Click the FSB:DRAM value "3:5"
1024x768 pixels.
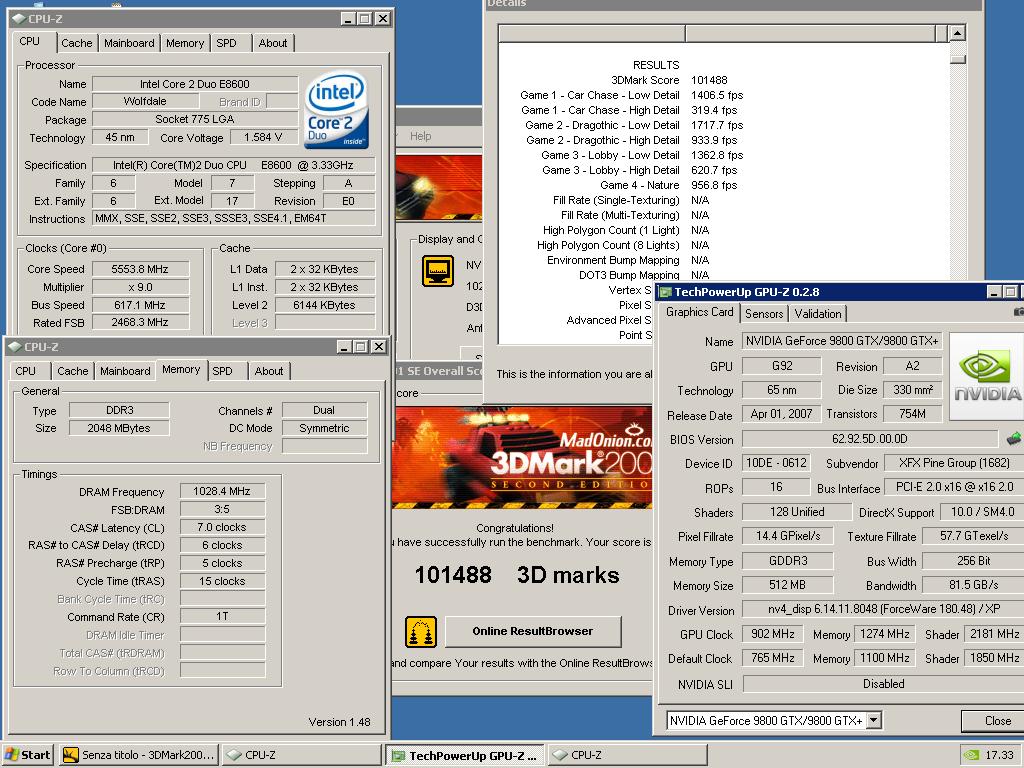(222, 509)
